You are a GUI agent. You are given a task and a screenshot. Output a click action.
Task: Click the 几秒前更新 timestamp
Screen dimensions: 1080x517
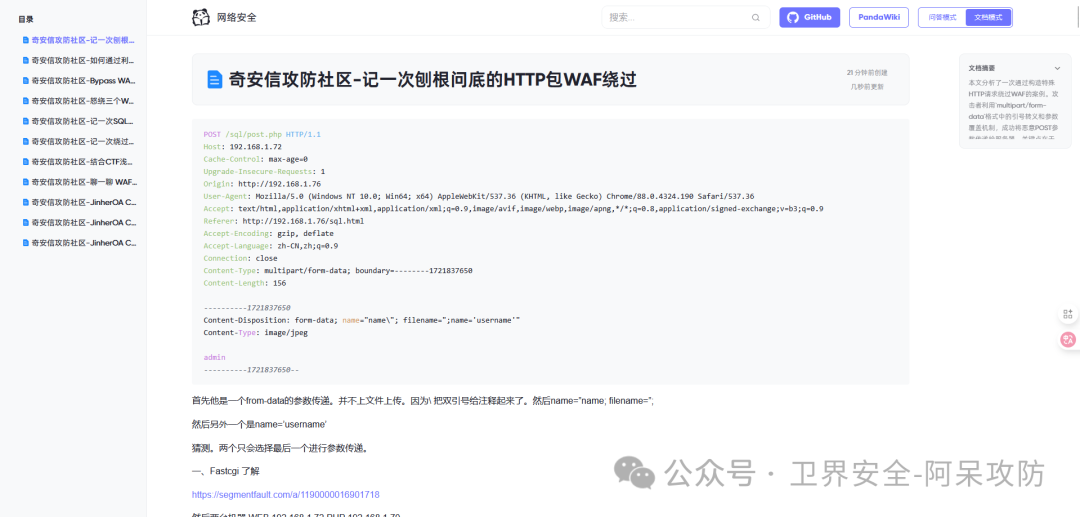(x=866, y=87)
